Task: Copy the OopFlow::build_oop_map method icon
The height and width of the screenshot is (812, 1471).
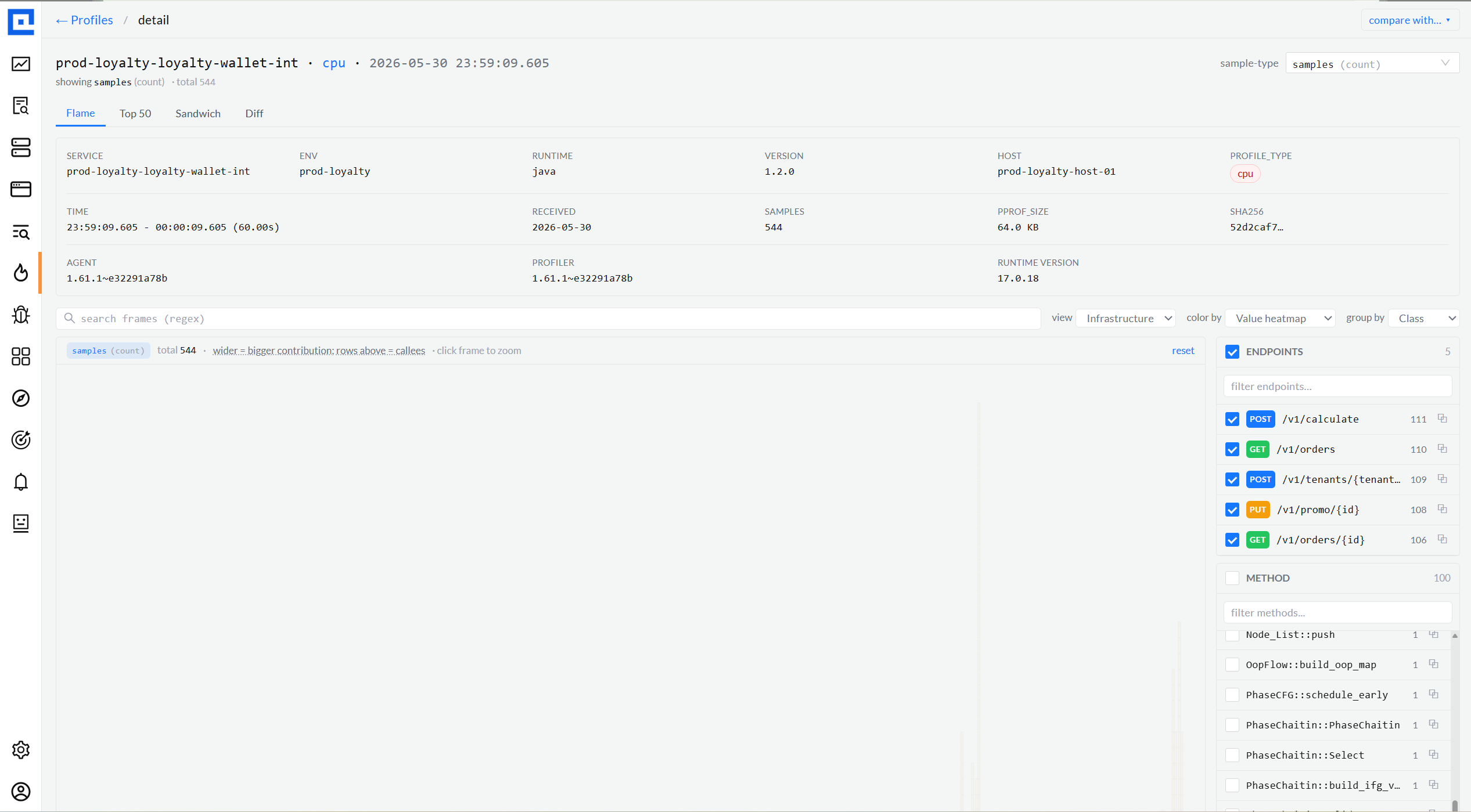Action: [x=1434, y=664]
